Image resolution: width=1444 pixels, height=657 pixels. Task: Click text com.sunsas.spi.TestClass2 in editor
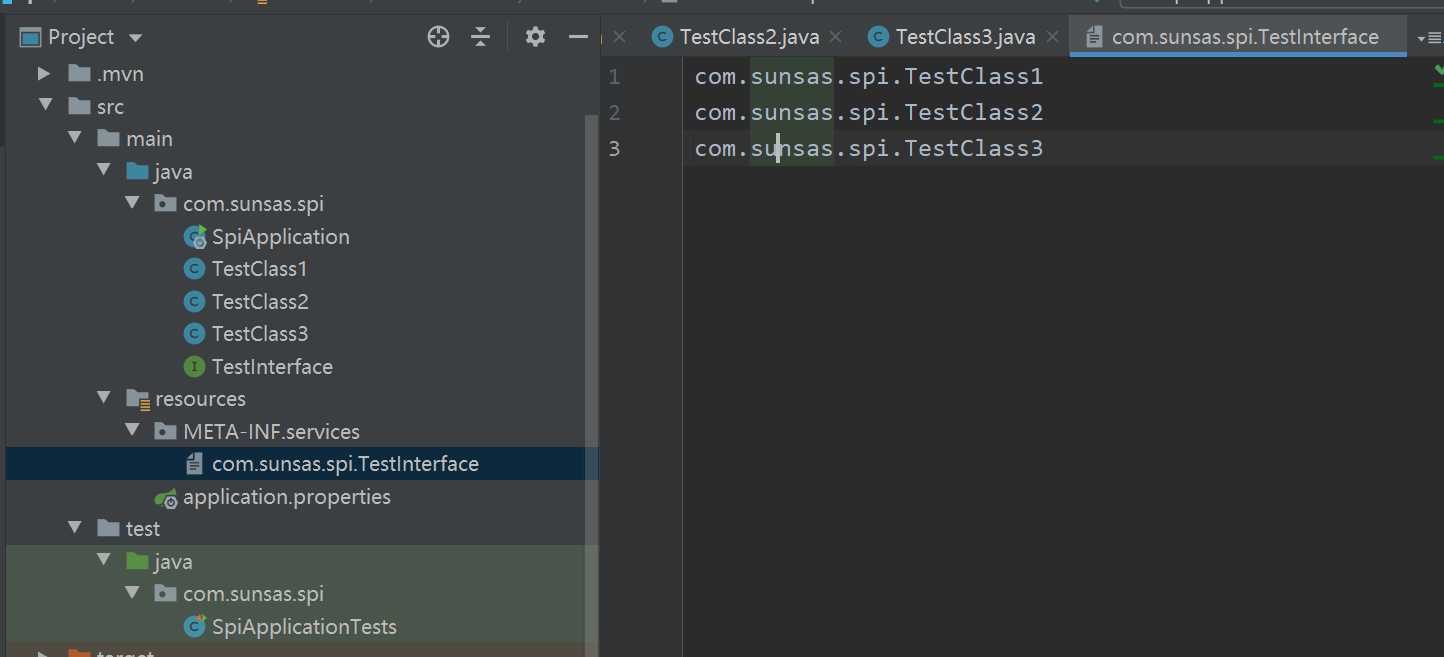[869, 112]
